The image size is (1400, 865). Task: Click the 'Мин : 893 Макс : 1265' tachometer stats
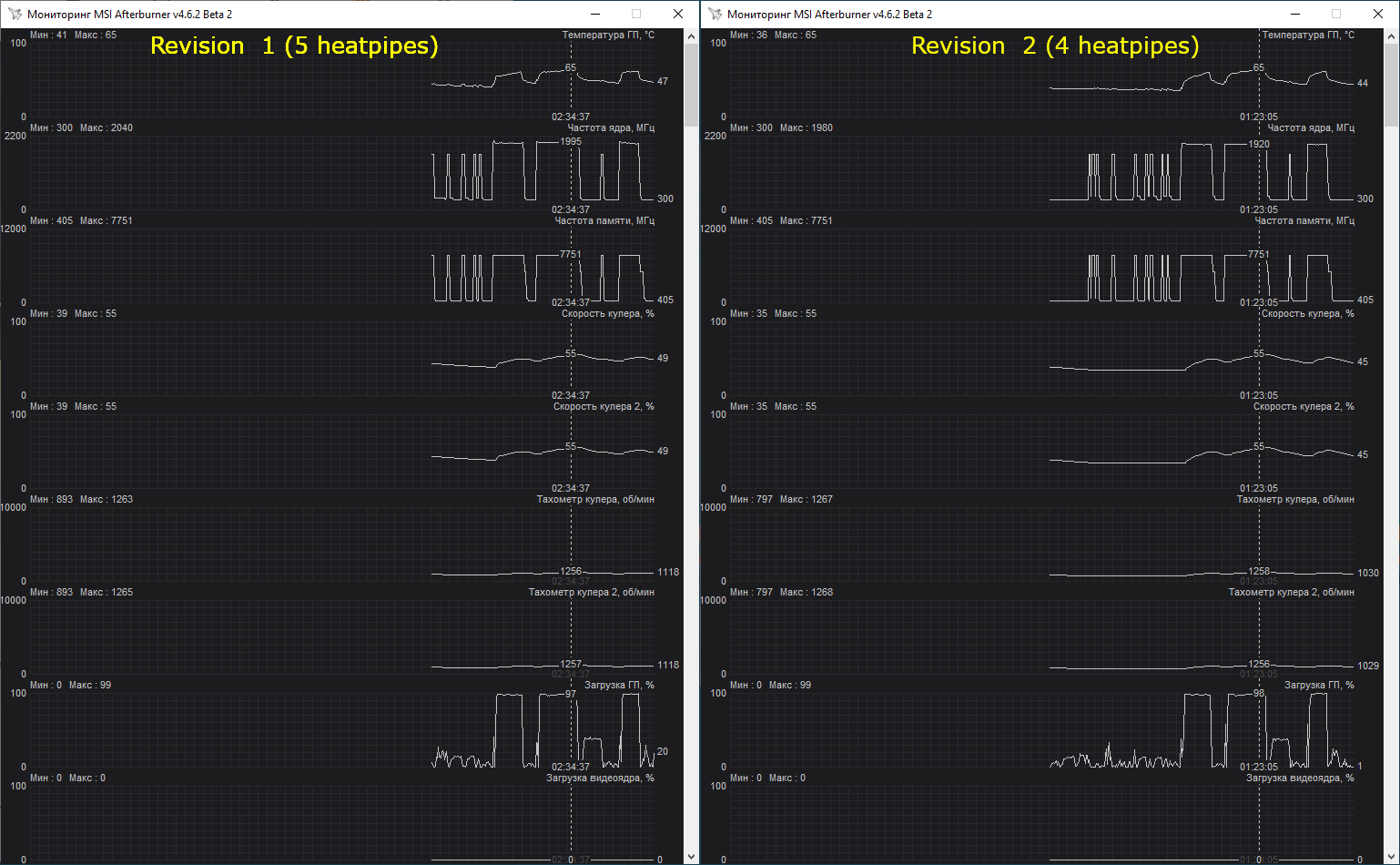pos(81,592)
